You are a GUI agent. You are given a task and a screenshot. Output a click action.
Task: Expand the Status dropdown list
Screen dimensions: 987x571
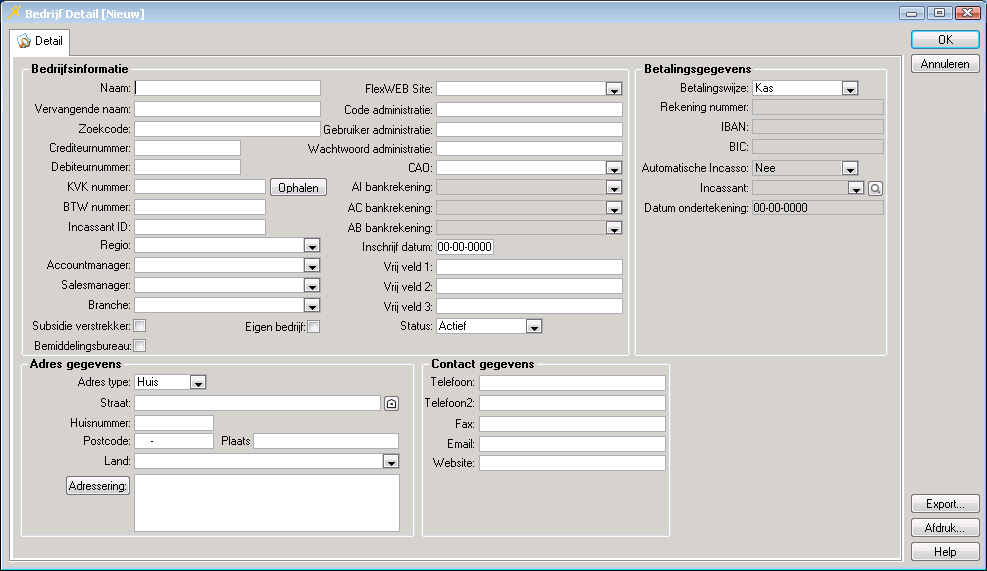coord(534,326)
